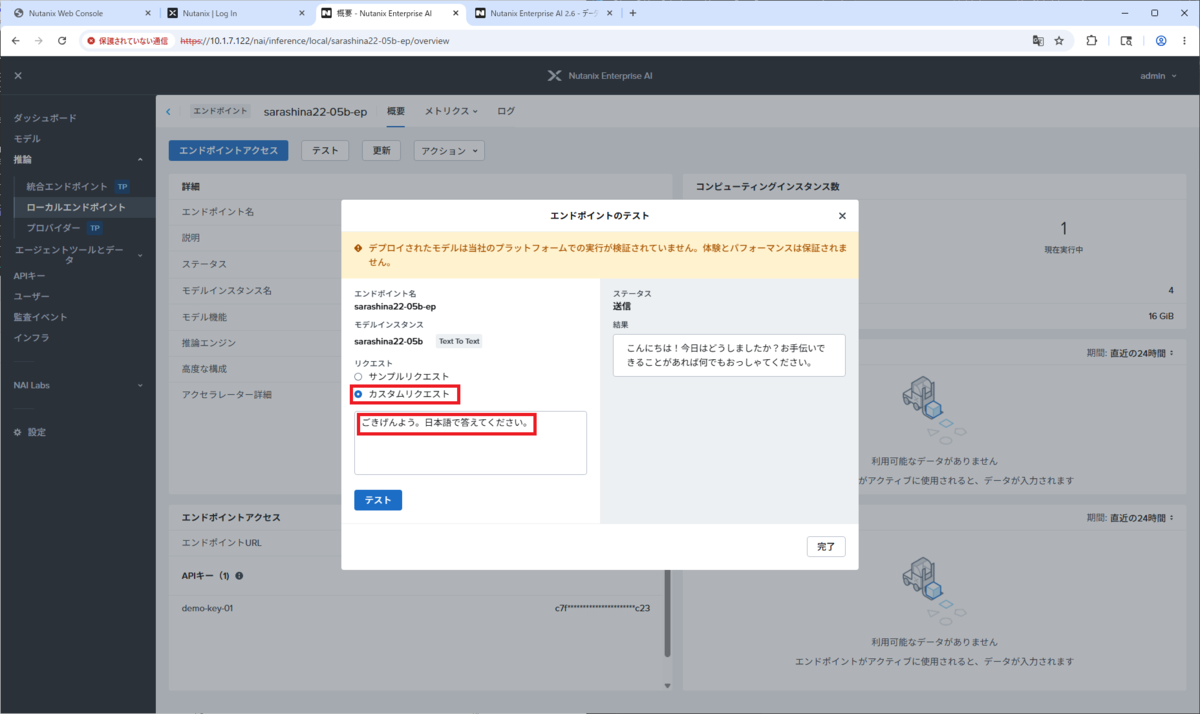Expand the NAI Labs section
This screenshot has height=714, width=1200.
pyautogui.click(x=140, y=385)
